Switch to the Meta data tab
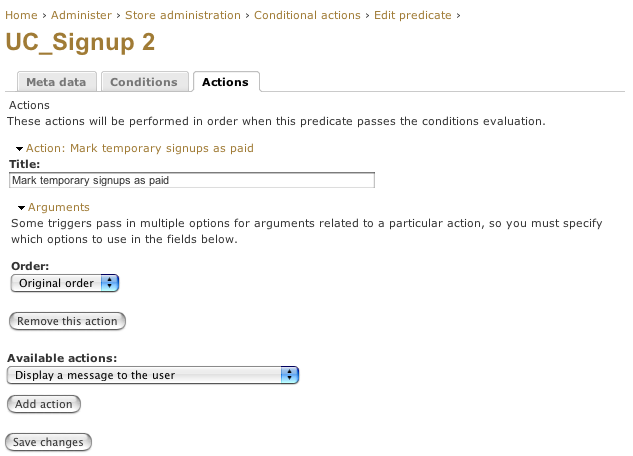633x456 pixels. click(57, 82)
